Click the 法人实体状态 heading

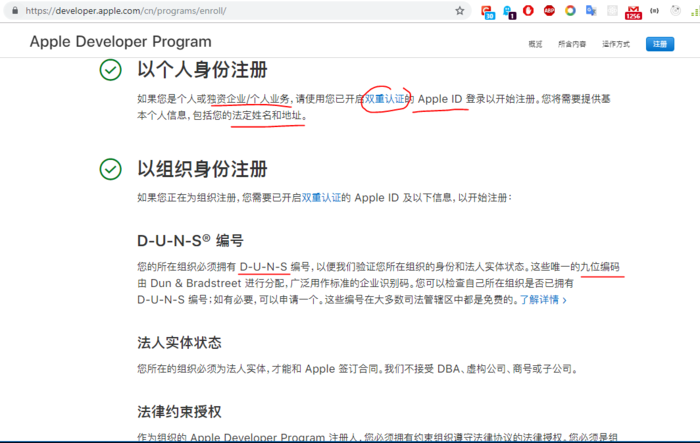click(x=179, y=343)
